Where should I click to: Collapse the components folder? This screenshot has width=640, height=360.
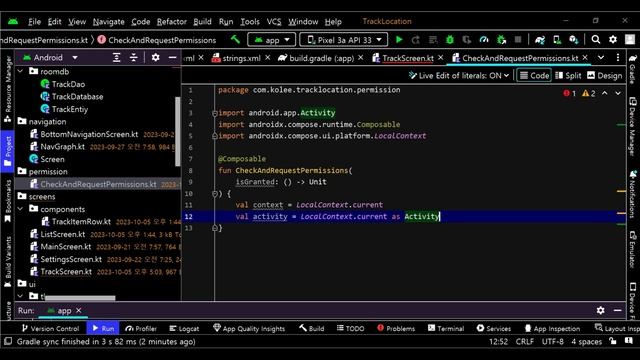tap(20, 209)
